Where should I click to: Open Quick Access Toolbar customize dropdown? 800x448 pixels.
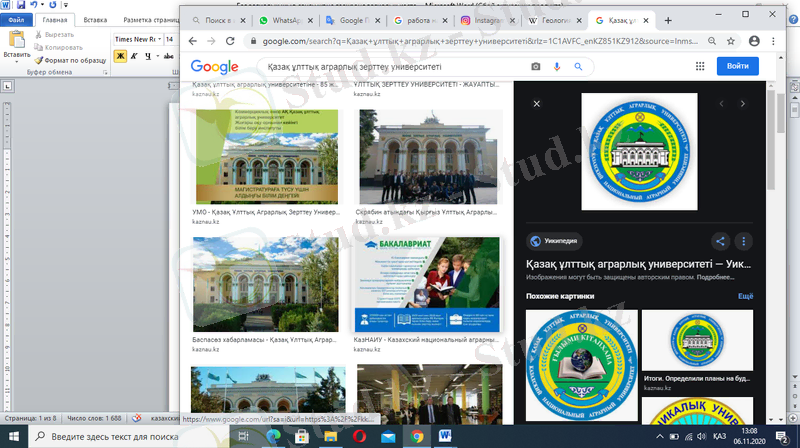tap(65, 5)
